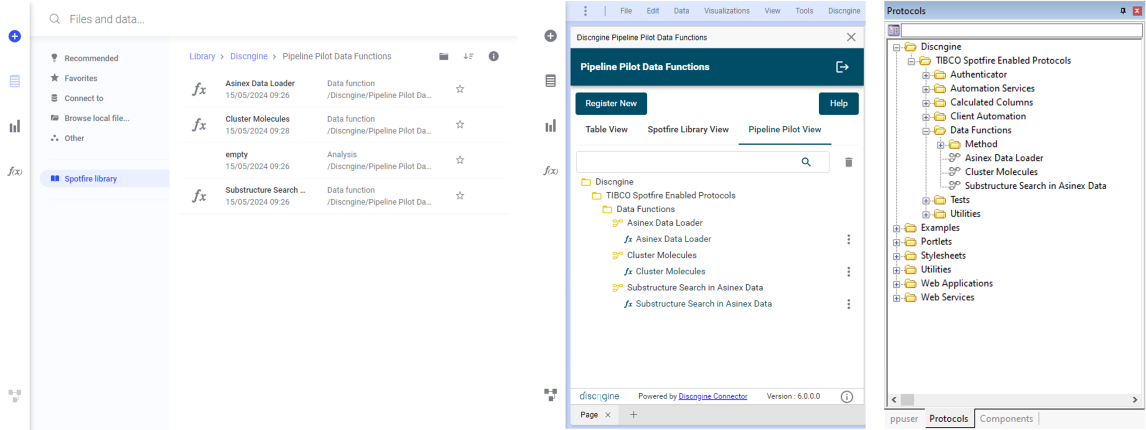Click the Register New button
The image size is (1146, 430).
611,104
